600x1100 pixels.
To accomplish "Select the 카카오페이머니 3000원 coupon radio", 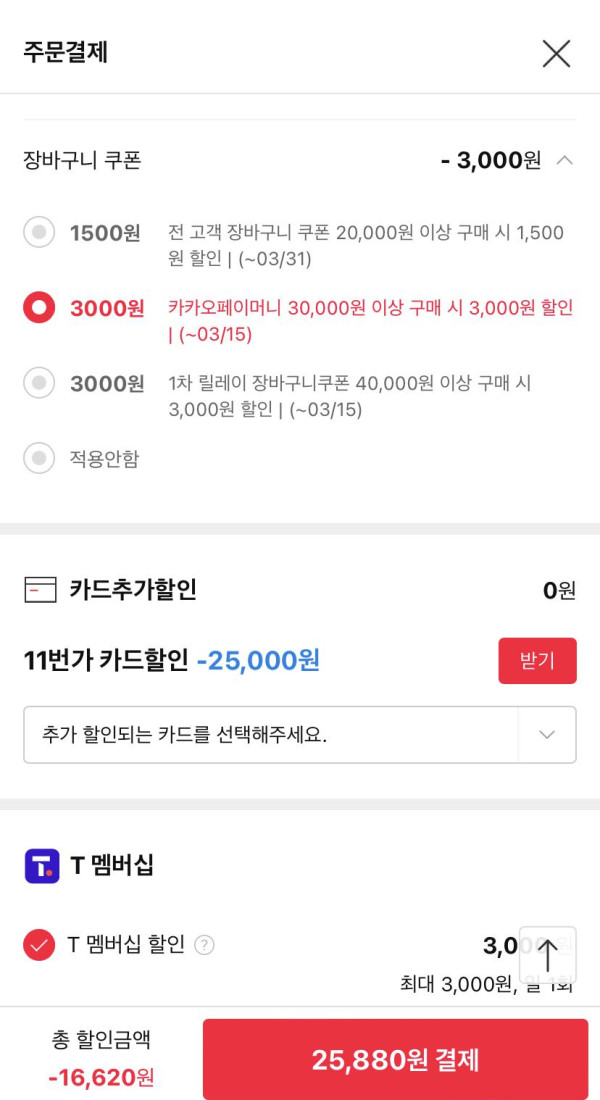I will 39,308.
